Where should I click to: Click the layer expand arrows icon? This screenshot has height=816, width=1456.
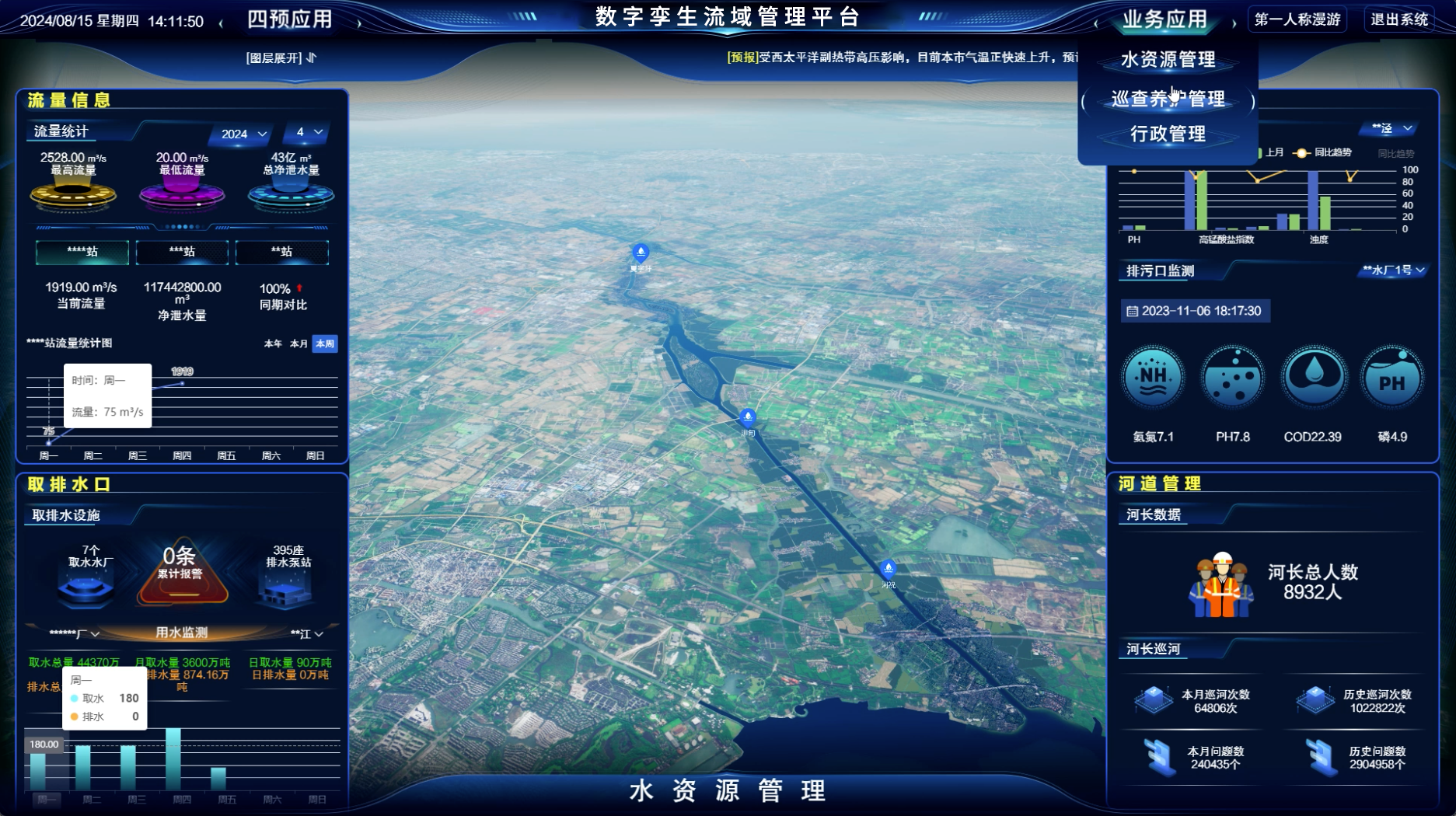coord(312,58)
